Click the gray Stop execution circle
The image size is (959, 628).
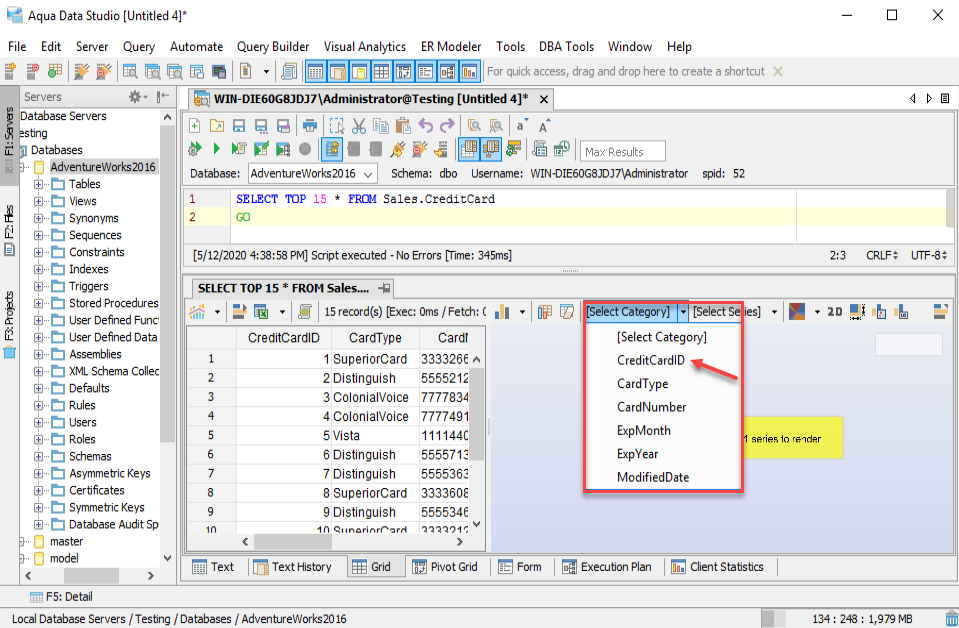click(305, 149)
